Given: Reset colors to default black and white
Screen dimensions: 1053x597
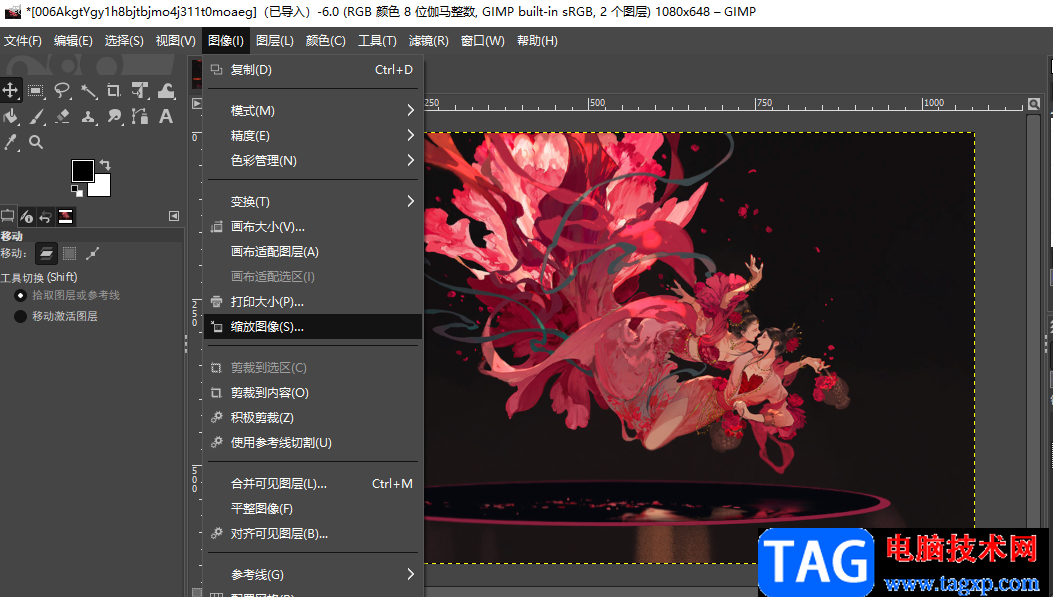Looking at the screenshot, I should (77, 191).
